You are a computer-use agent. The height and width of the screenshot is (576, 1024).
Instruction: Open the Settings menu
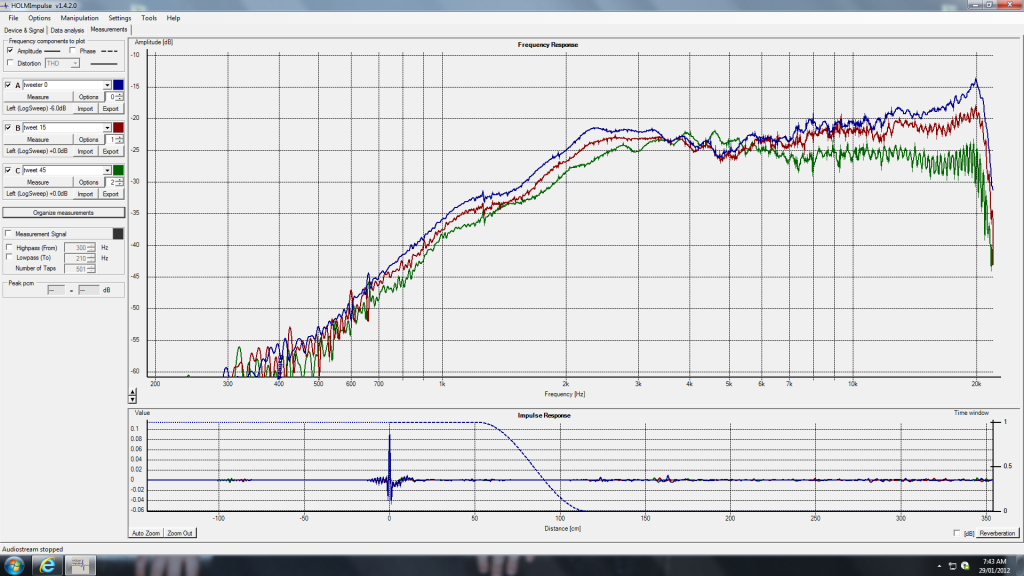[x=120, y=18]
